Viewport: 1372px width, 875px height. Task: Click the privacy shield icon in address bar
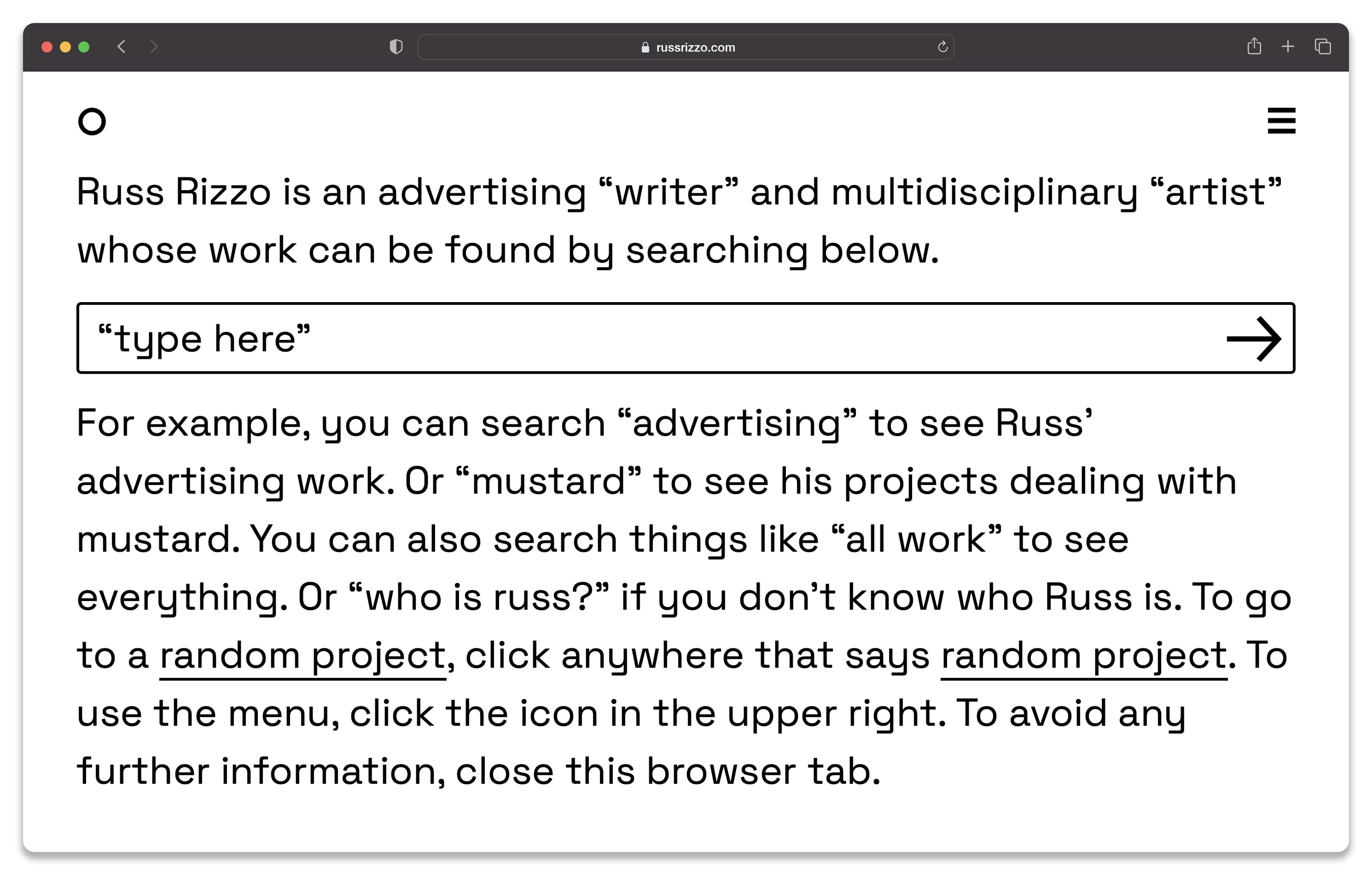click(x=396, y=47)
